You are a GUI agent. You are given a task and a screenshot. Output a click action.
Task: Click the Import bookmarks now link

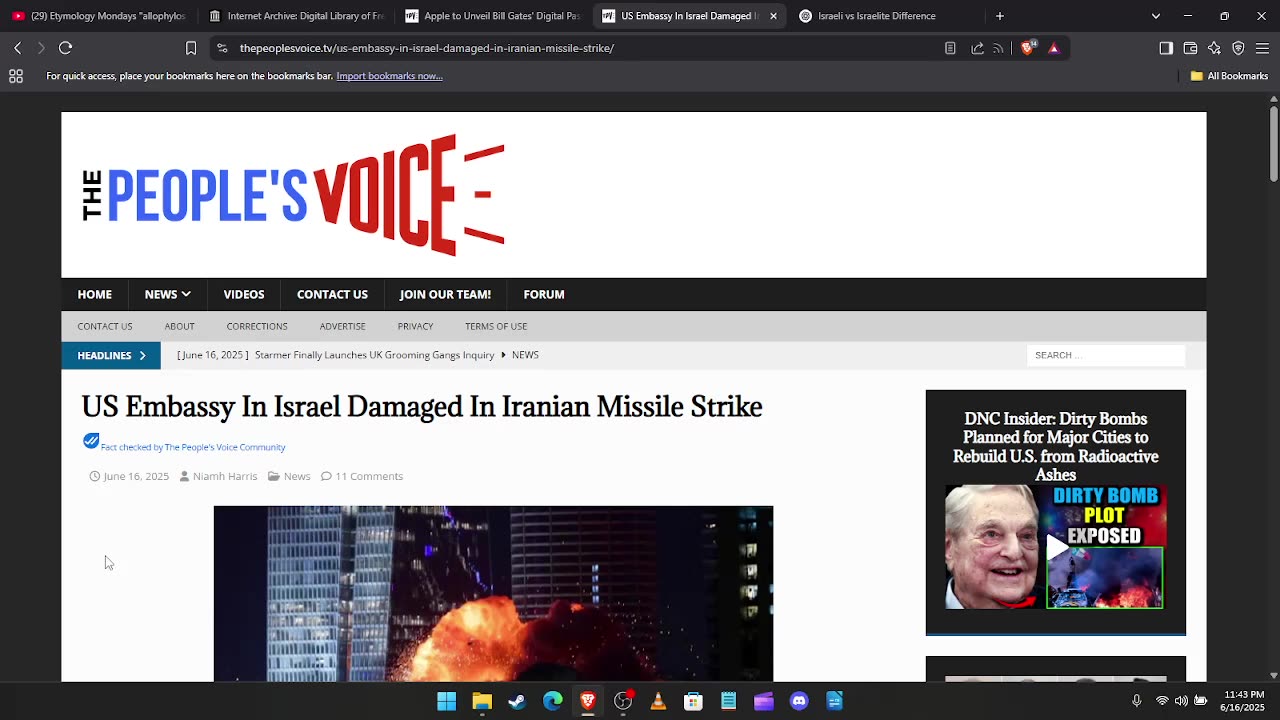coord(389,76)
